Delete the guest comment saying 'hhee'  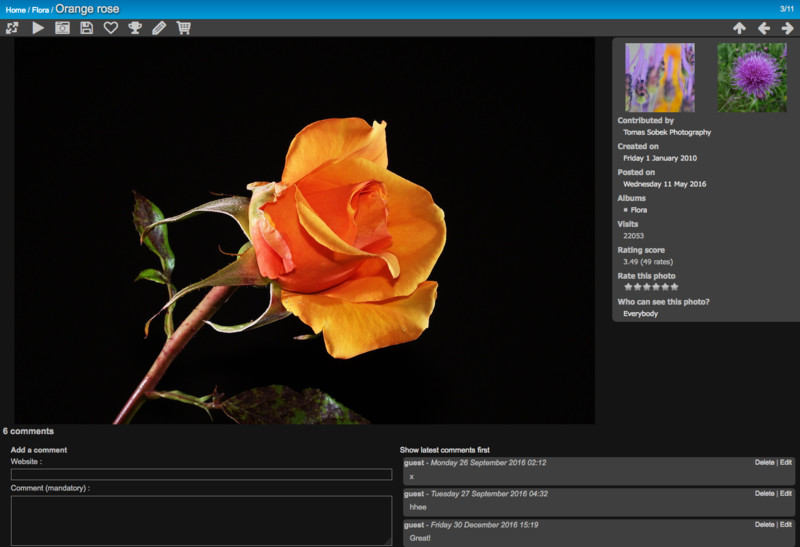[x=764, y=493]
